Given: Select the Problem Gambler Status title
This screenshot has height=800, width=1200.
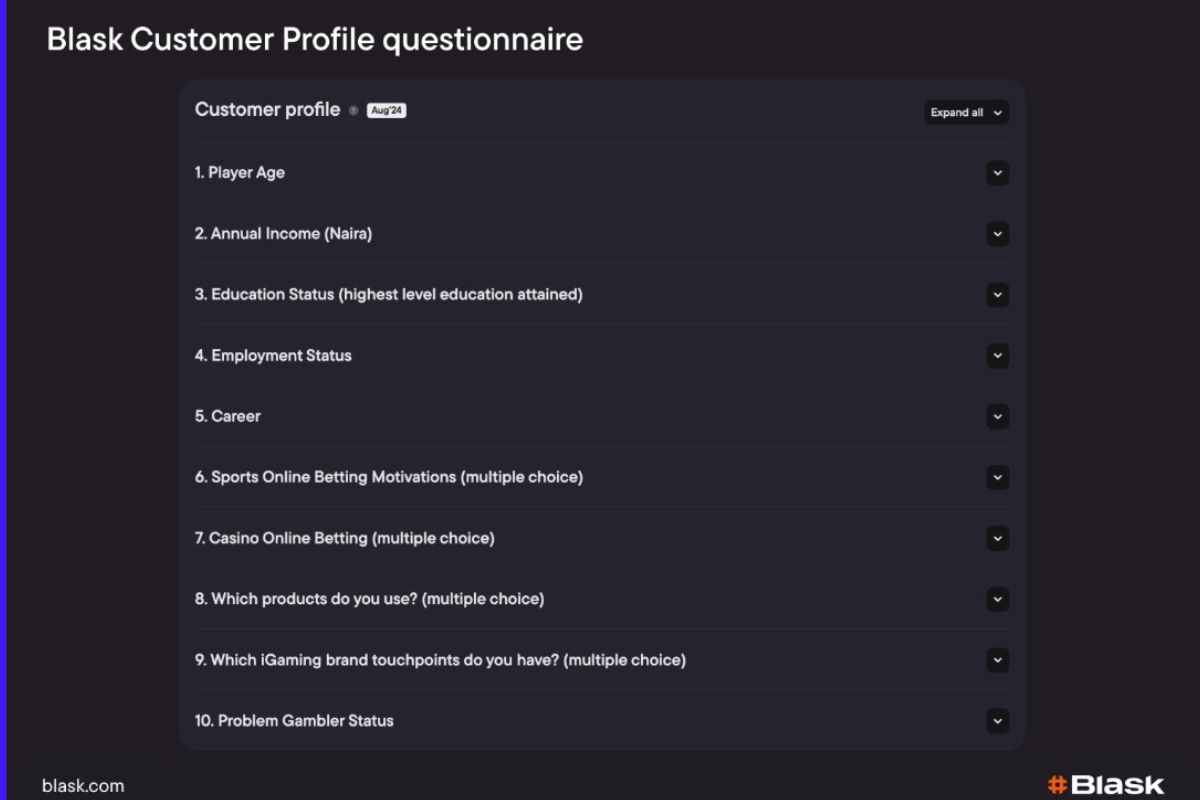Looking at the screenshot, I should (294, 721).
